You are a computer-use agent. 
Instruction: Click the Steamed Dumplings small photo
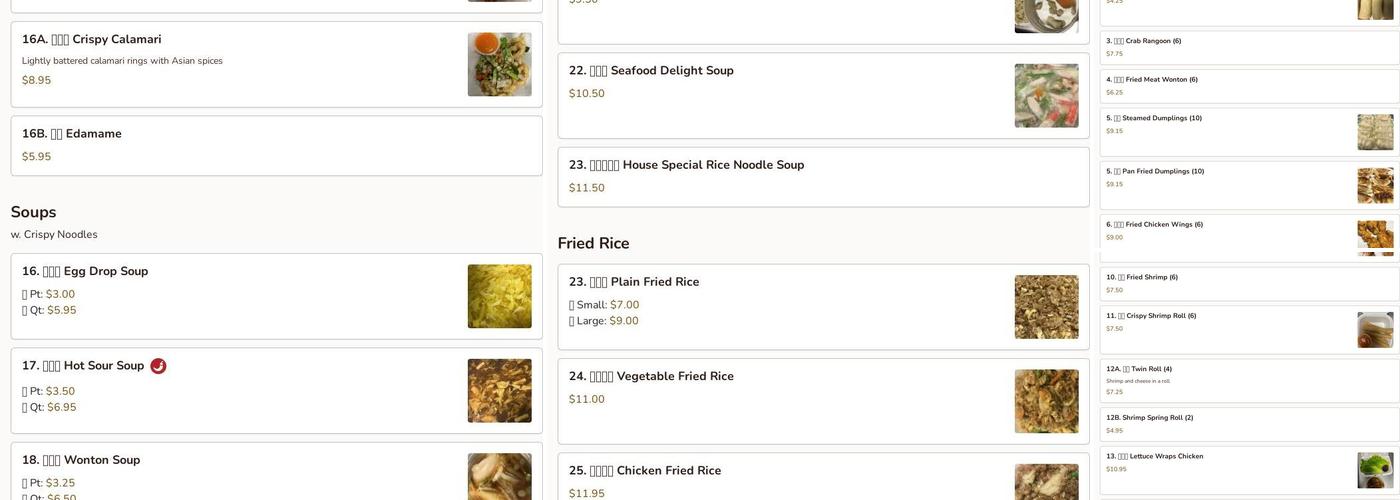pyautogui.click(x=1375, y=132)
